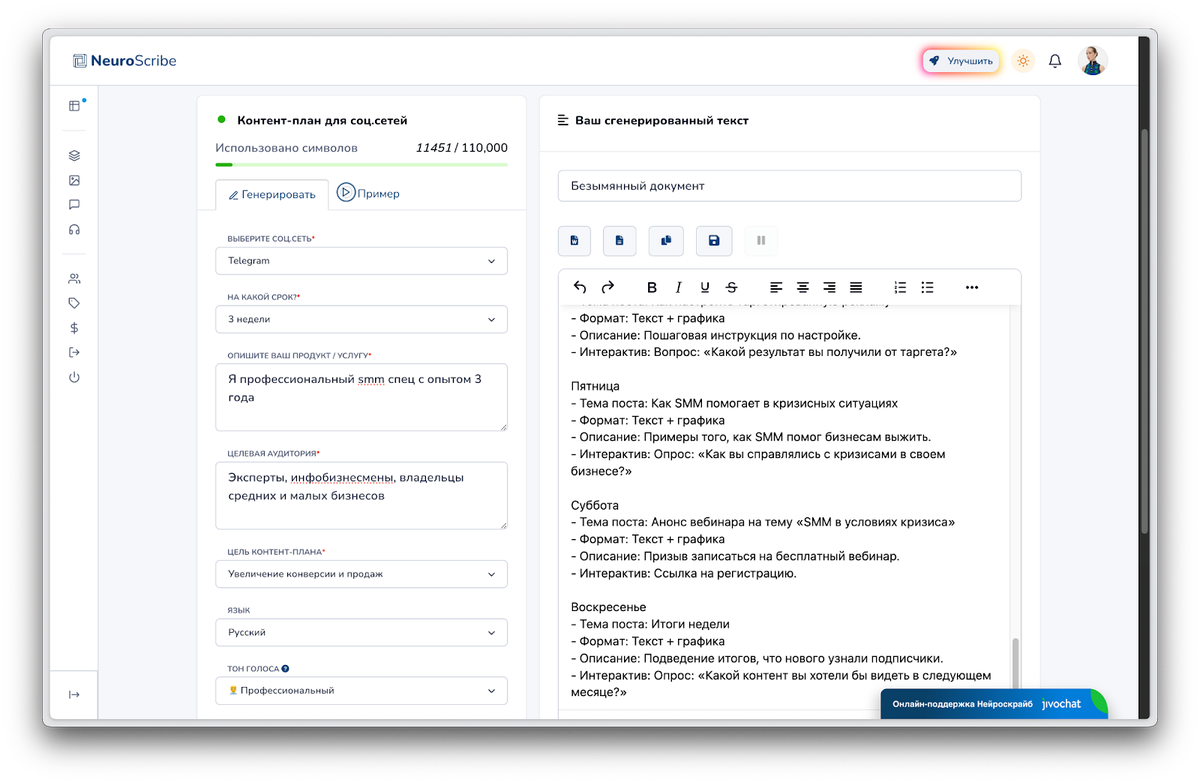Click the 'Интерактив: Ссылка на регистрацию.' line
This screenshot has width=1200, height=783.
pos(684,573)
